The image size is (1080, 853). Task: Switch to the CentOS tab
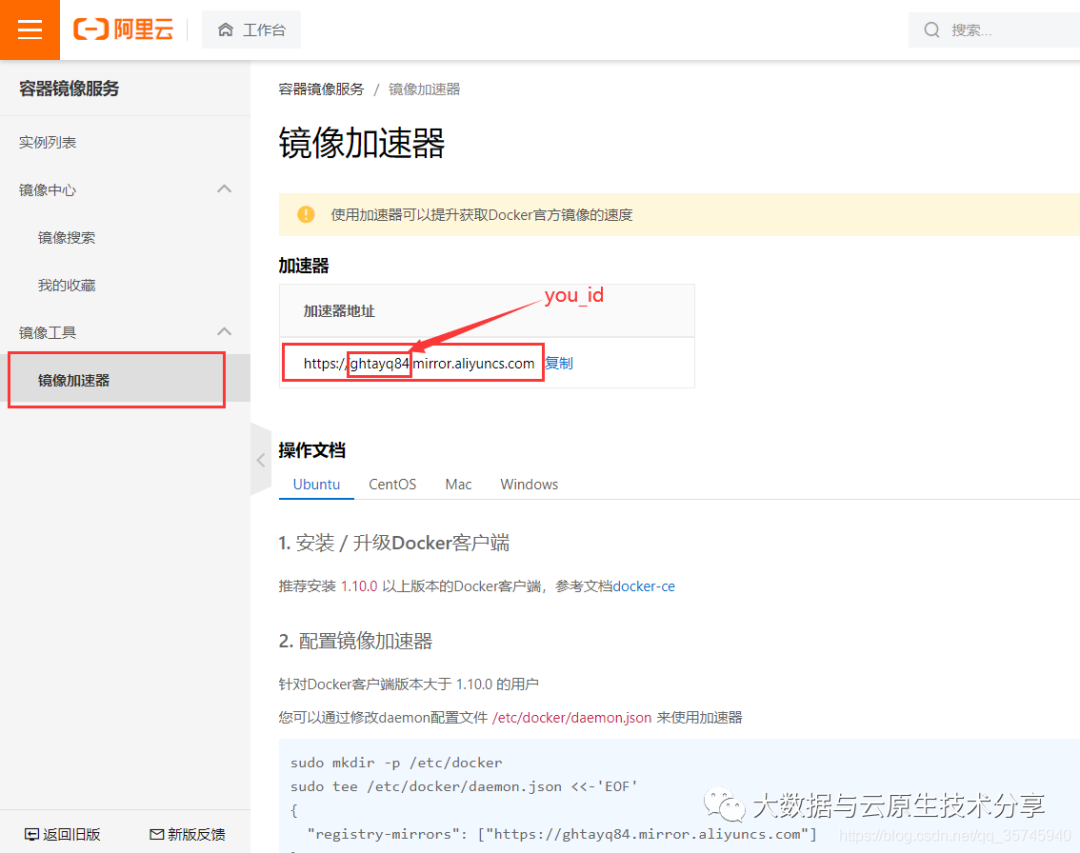pos(392,484)
